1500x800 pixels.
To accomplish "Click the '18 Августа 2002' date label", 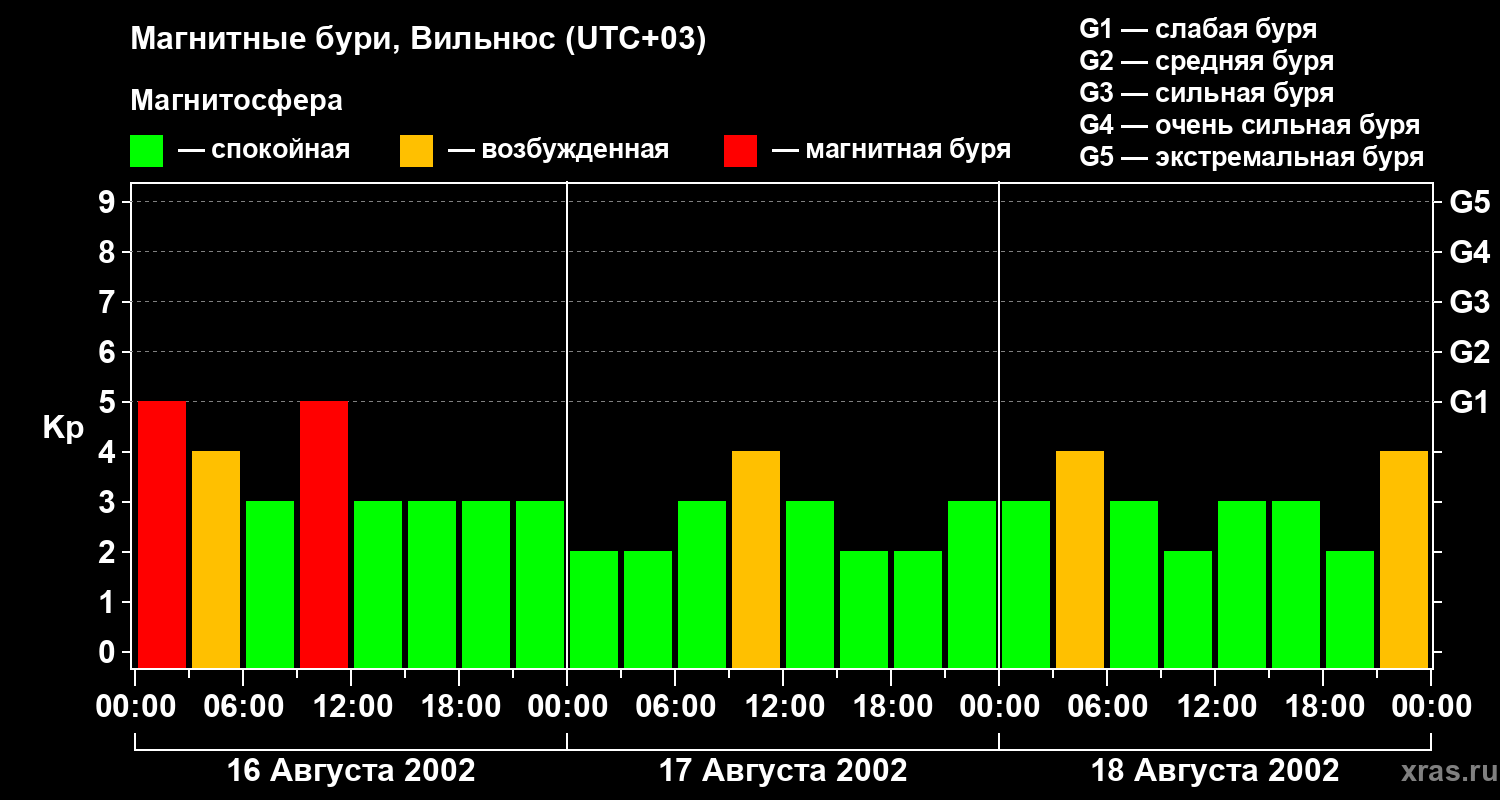I will [x=1215, y=771].
